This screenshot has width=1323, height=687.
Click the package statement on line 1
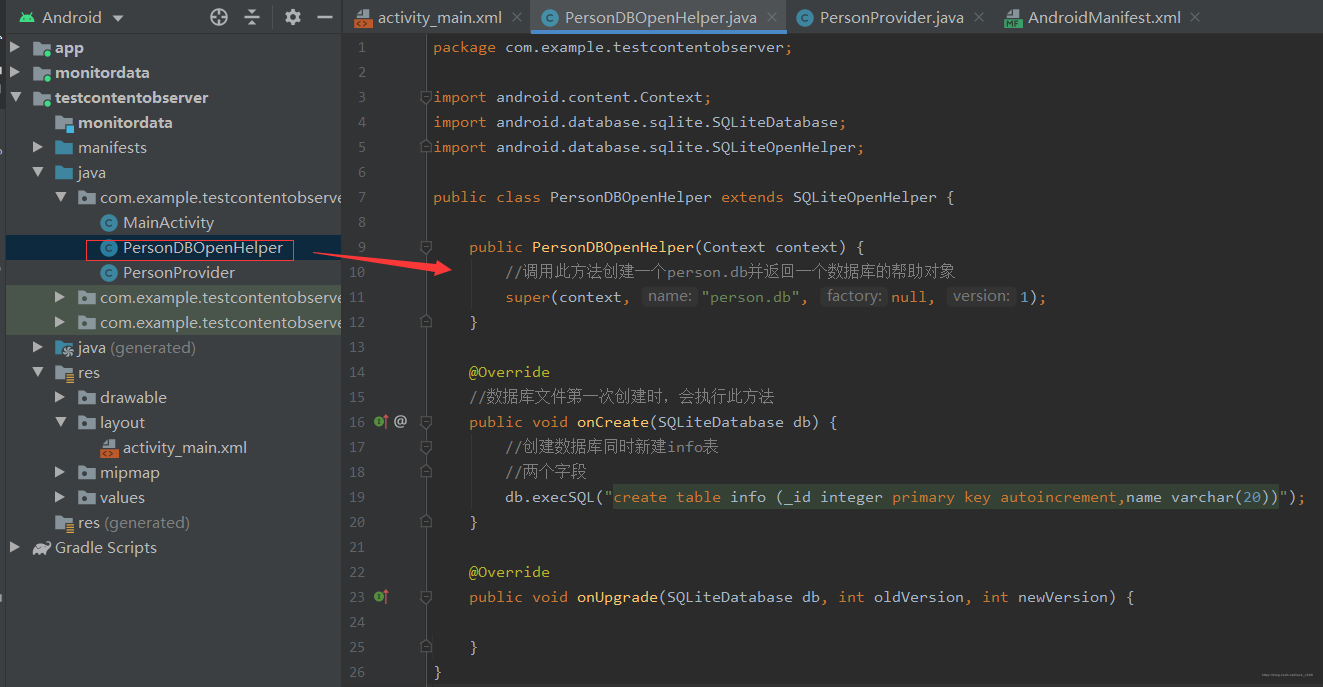[x=613, y=47]
